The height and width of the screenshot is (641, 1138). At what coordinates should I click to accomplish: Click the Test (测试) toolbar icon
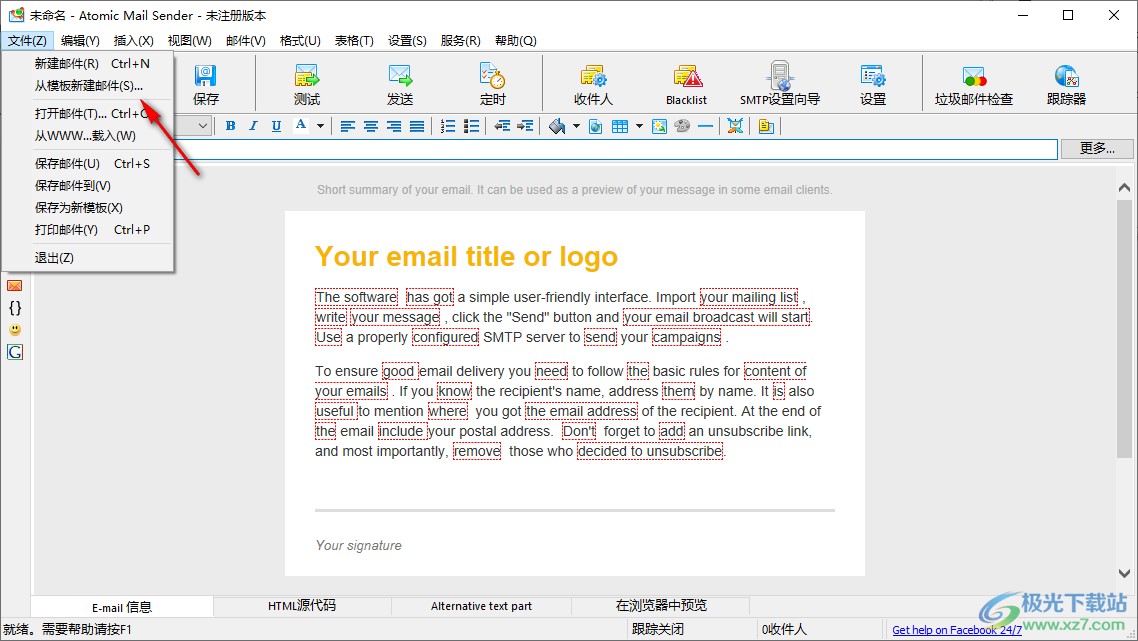click(307, 84)
